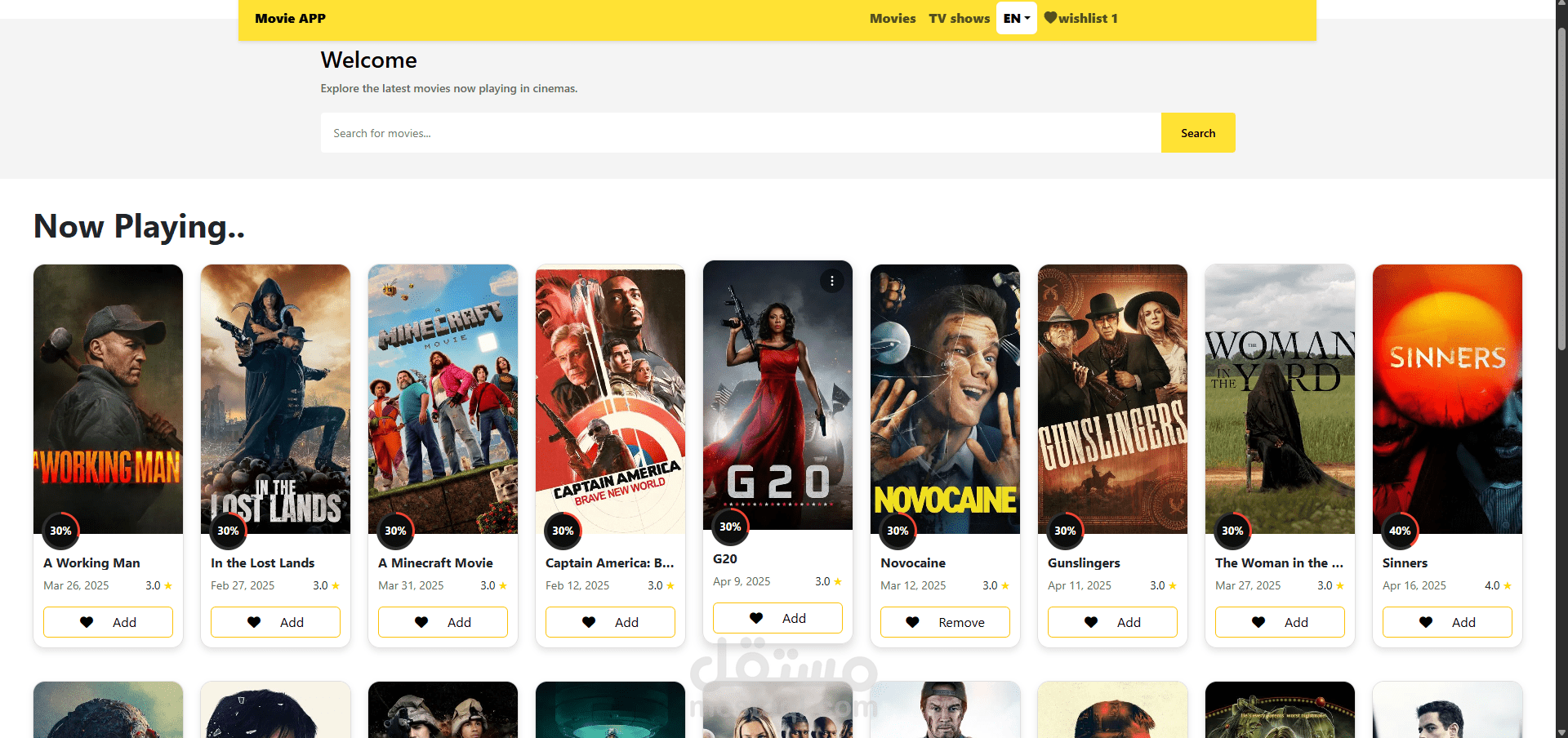
Task: Add Captain America to wishlist
Action: coord(610,622)
